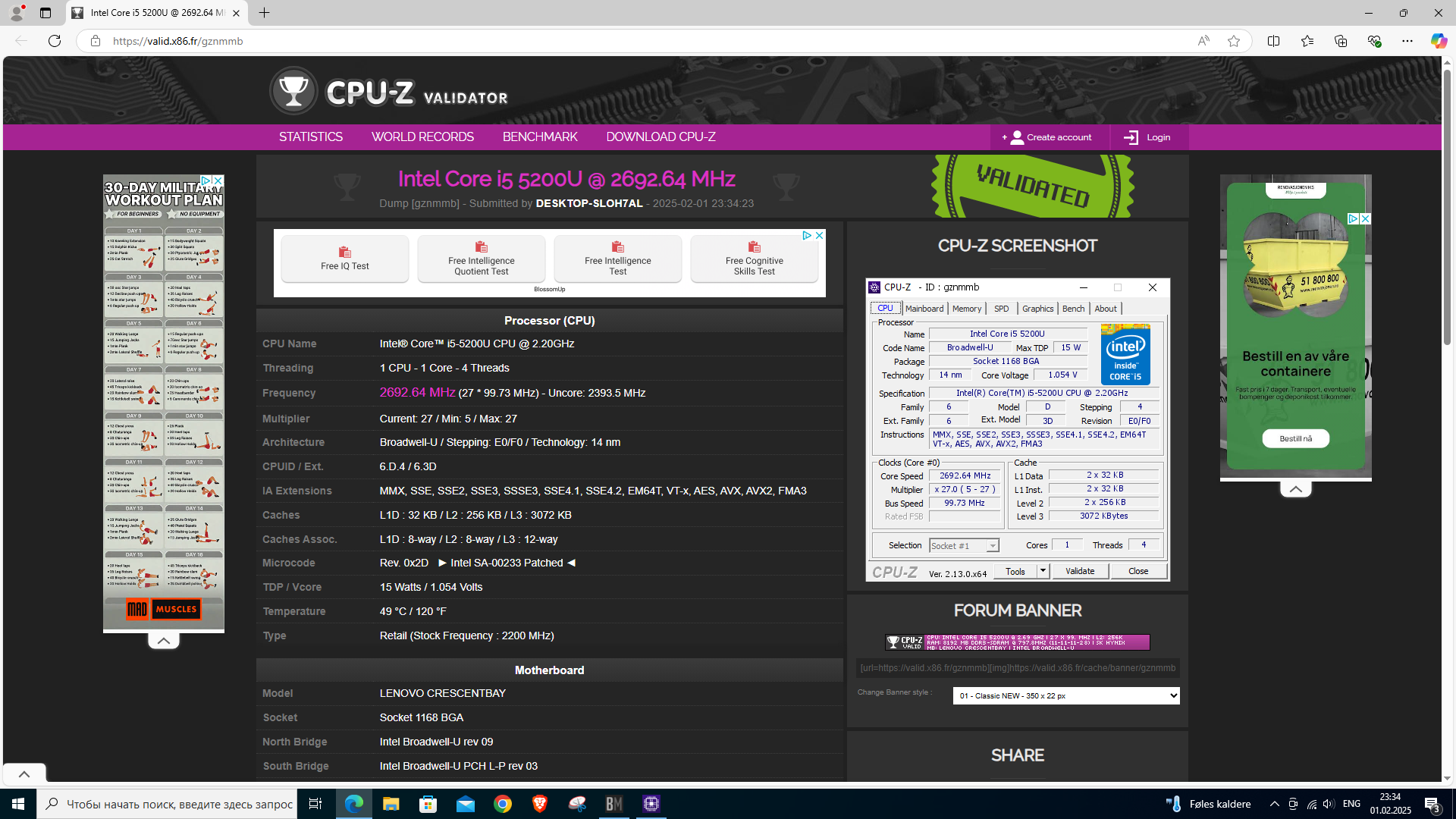Collapse the left sidebar ad chevron
Screen dimensions: 1456x819
[164, 641]
